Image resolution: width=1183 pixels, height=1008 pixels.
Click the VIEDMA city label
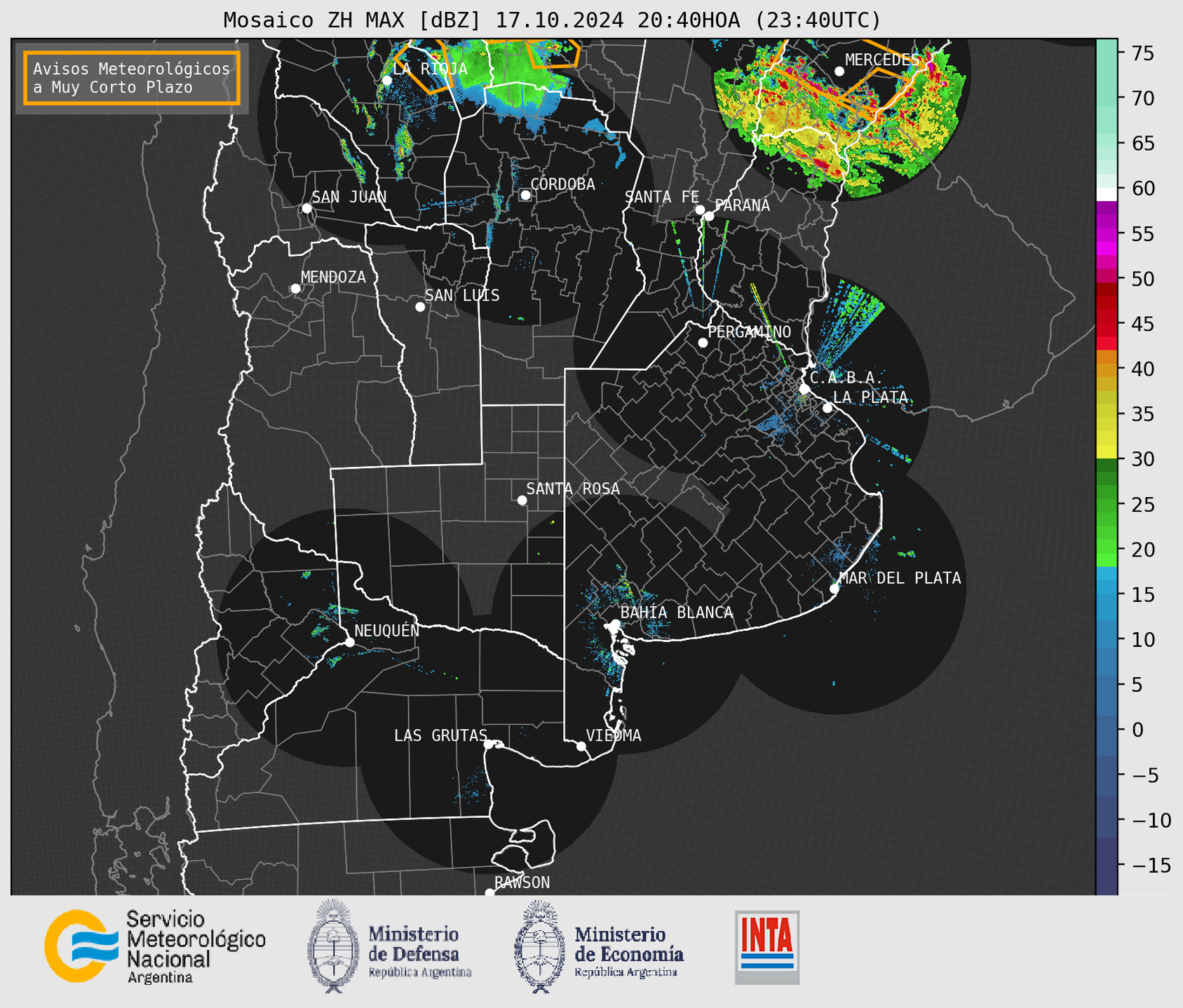(614, 735)
